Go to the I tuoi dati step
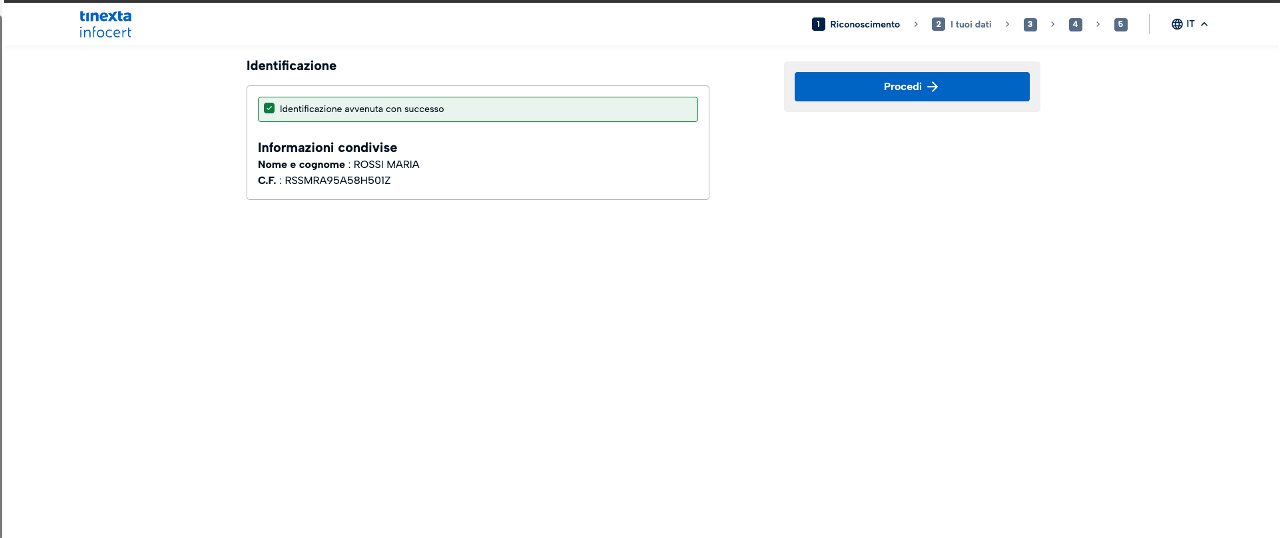 click(970, 24)
